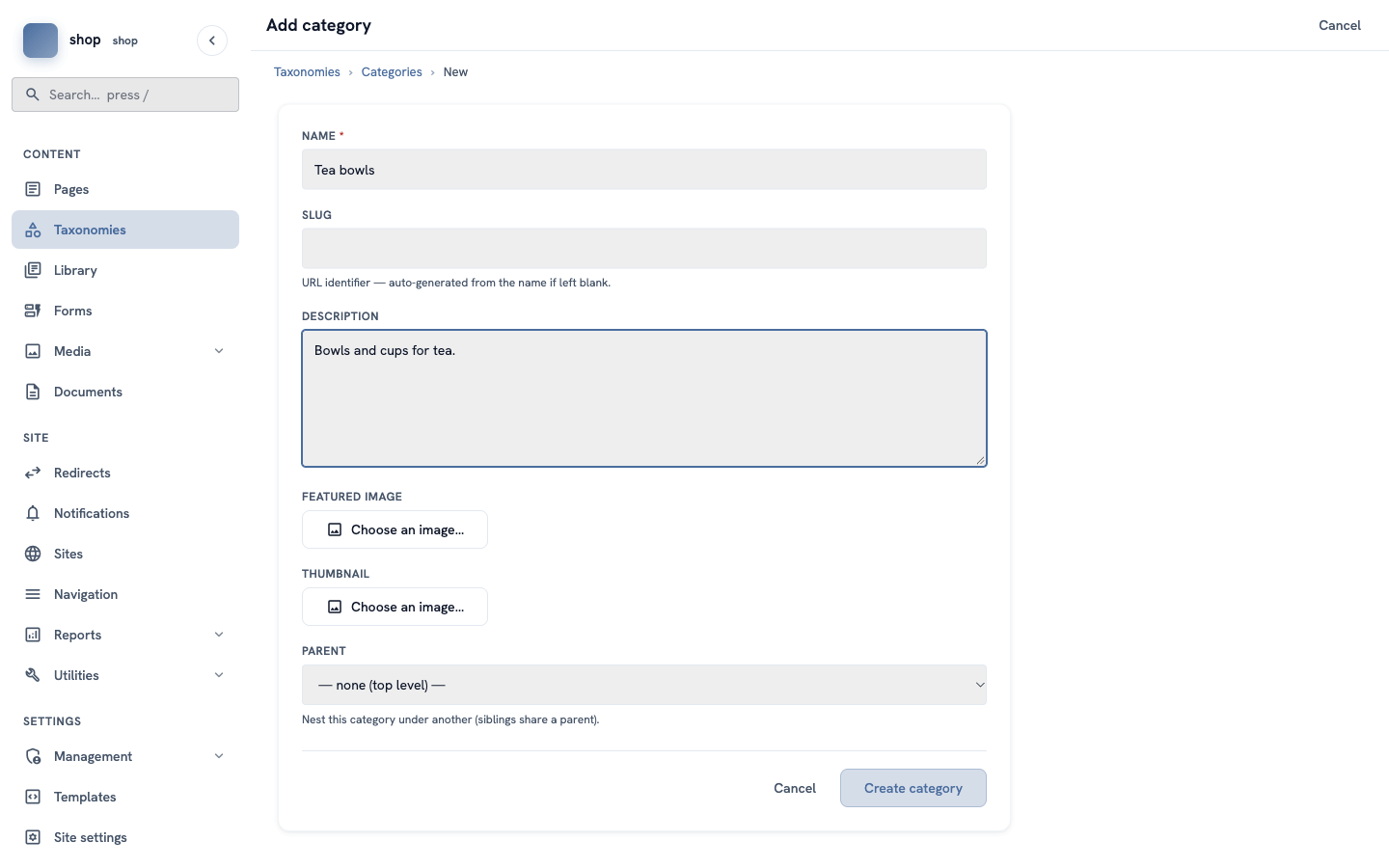1389x868 pixels.
Task: Expand the Utilities submenu chevron
Action: tap(219, 675)
